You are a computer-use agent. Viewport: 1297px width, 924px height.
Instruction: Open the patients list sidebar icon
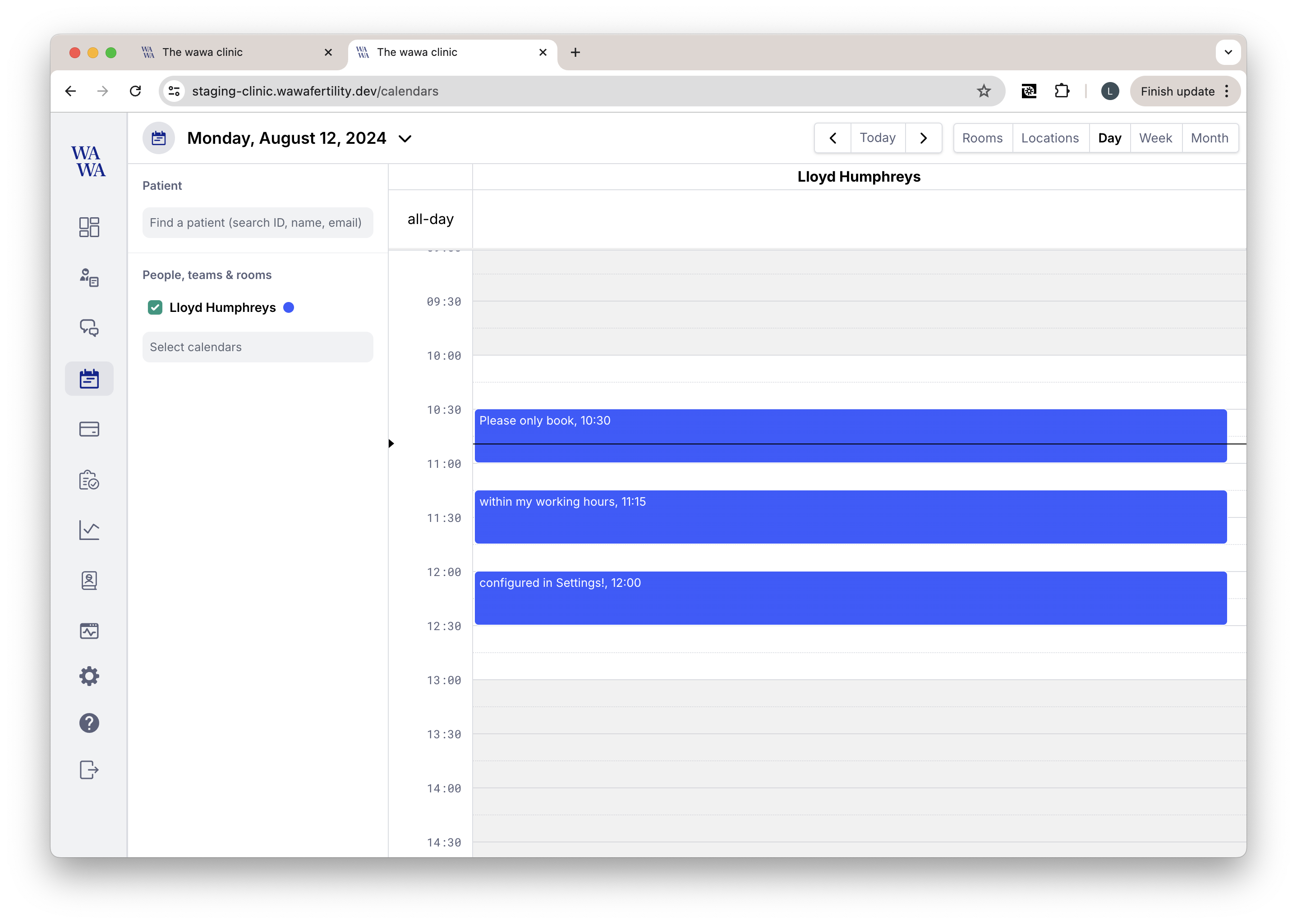[89, 278]
